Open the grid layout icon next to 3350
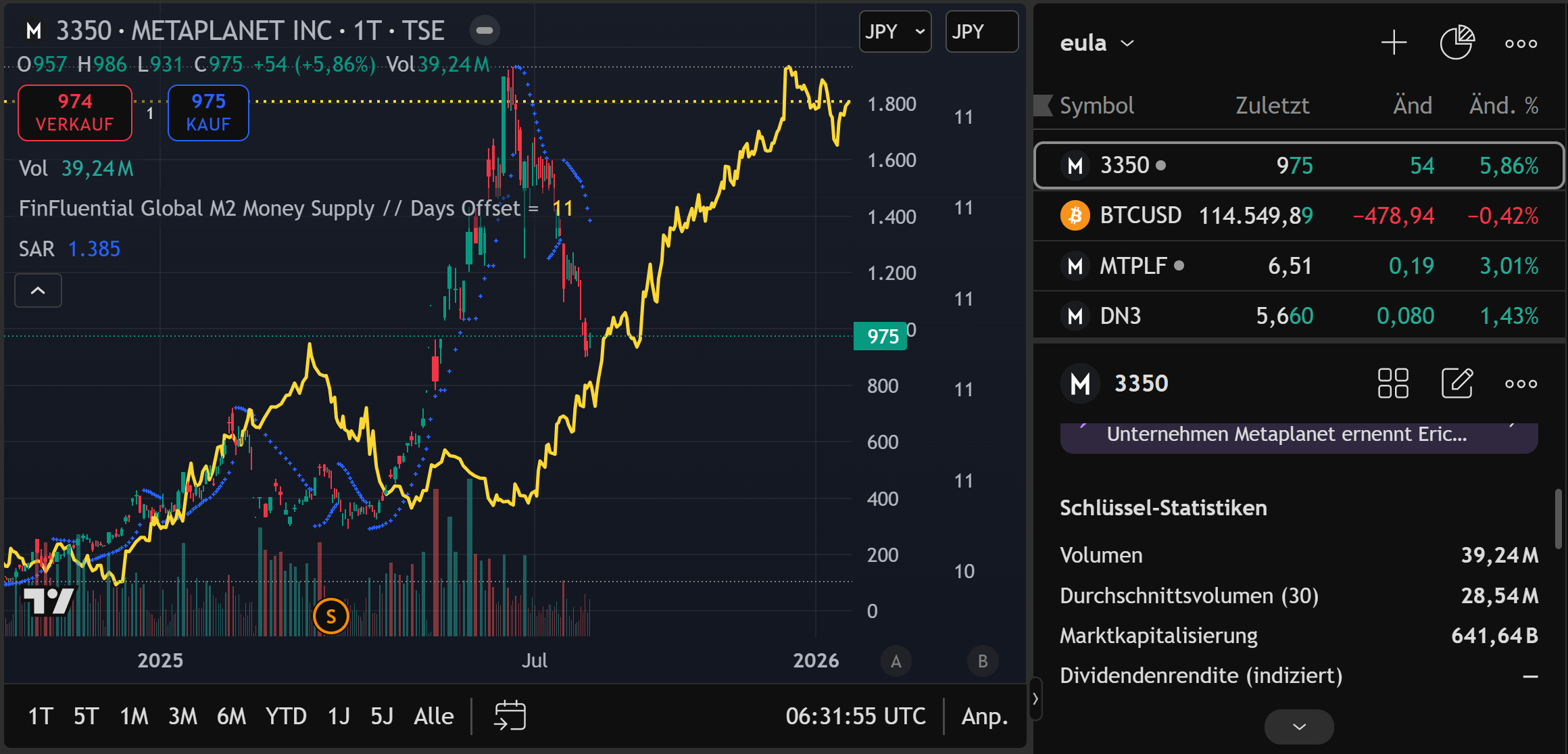1568x754 pixels. 1393,383
